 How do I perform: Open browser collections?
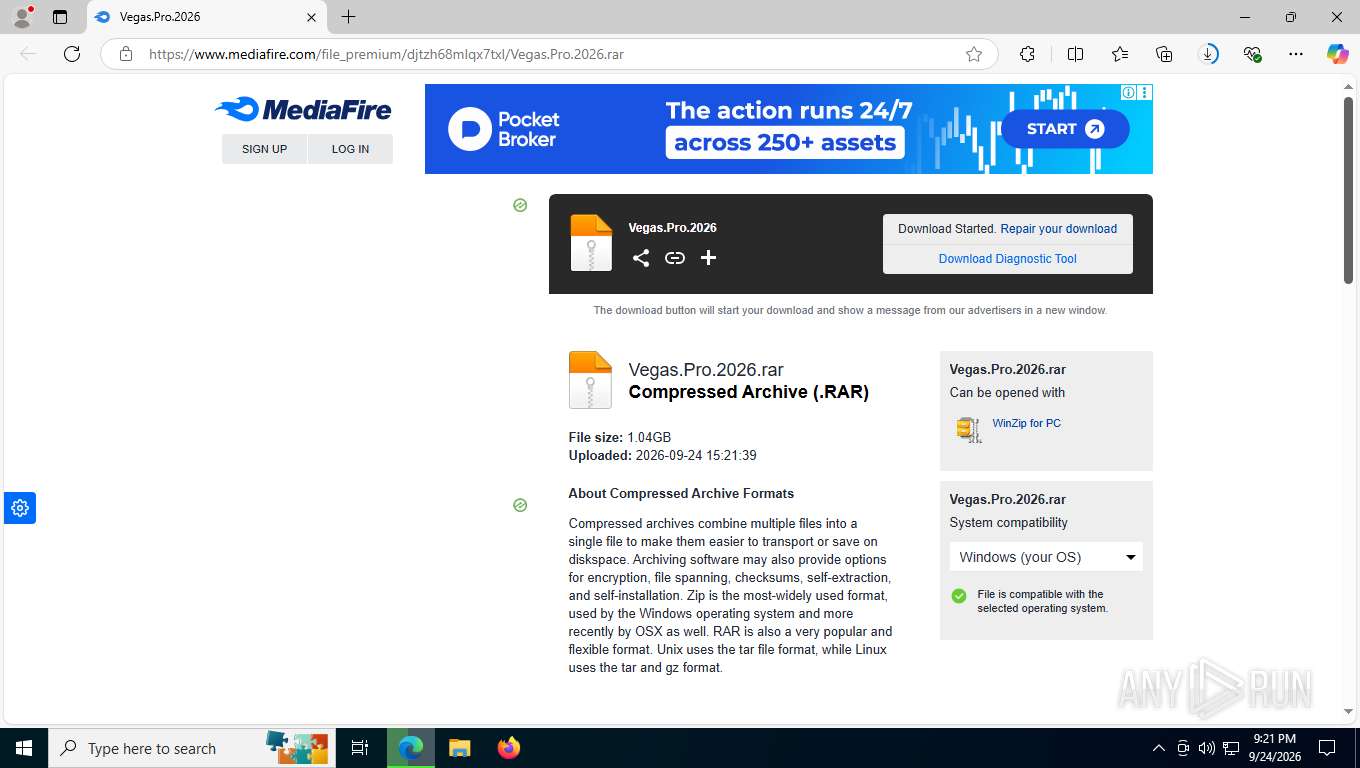click(x=1164, y=54)
